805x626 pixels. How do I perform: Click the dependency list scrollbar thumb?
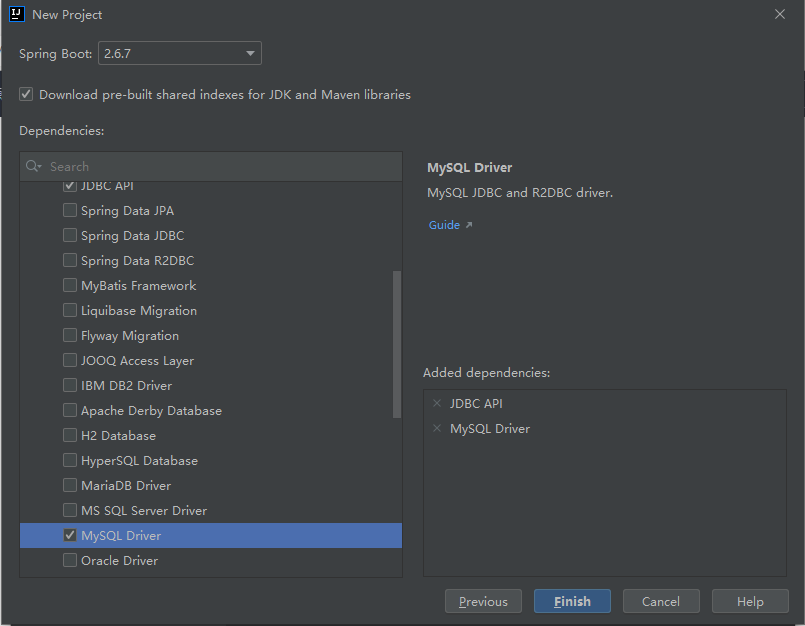(x=397, y=345)
